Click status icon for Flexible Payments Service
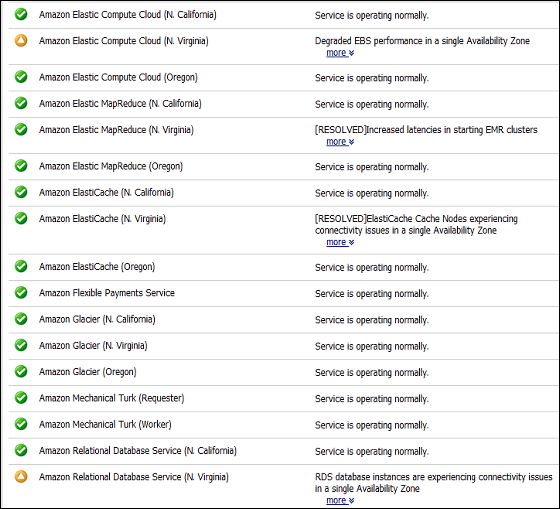Image resolution: width=560 pixels, height=509 pixels. tap(21, 293)
